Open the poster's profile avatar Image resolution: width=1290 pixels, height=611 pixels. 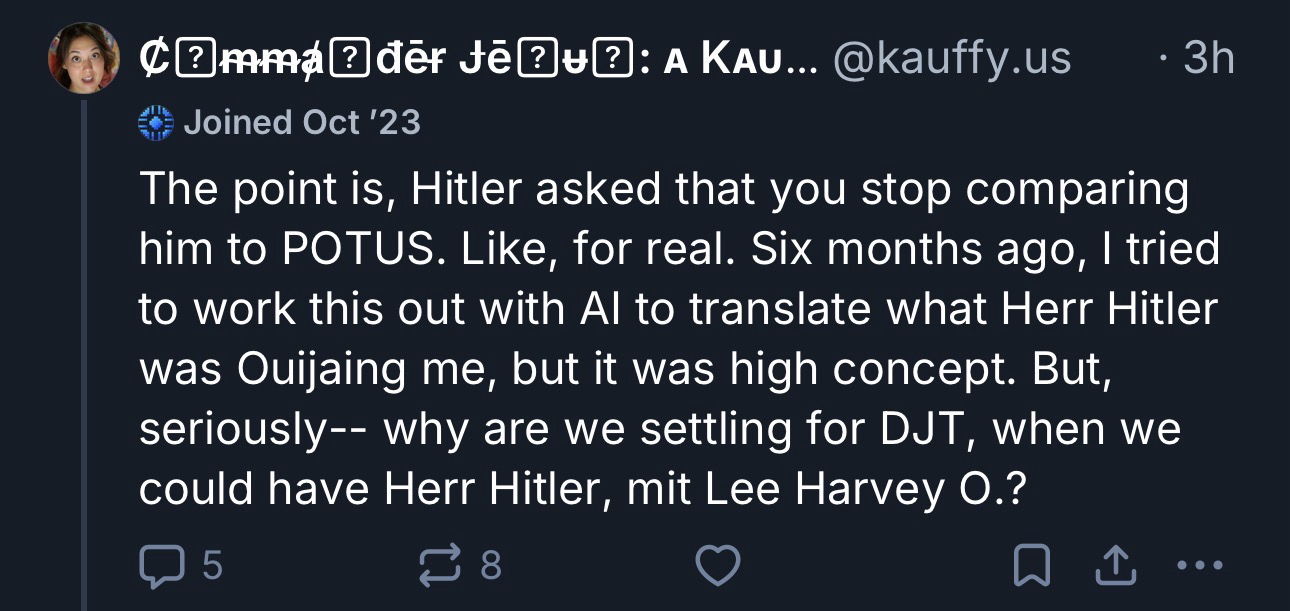84,58
